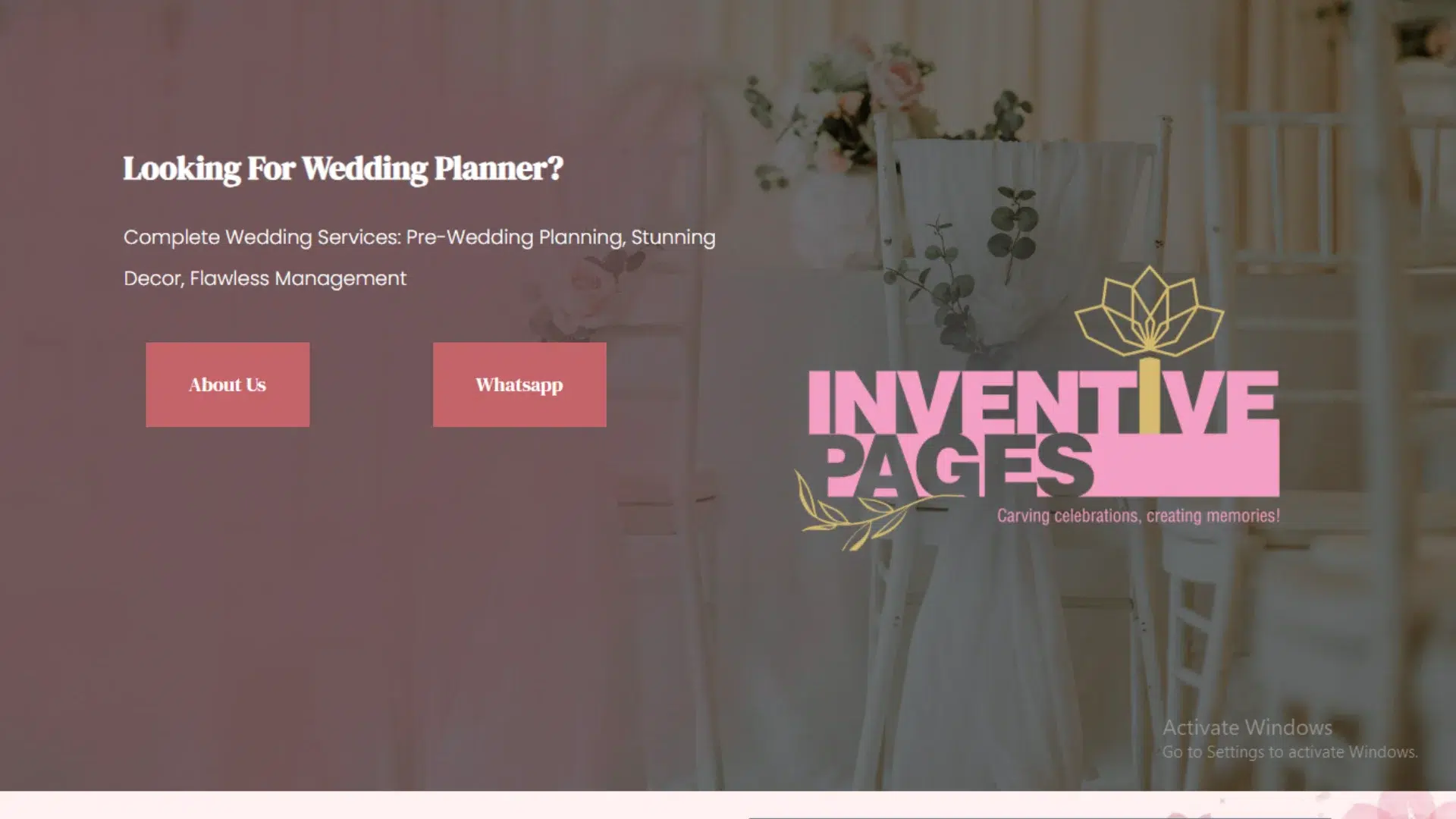Click the PAGES word in the logo

click(x=958, y=466)
